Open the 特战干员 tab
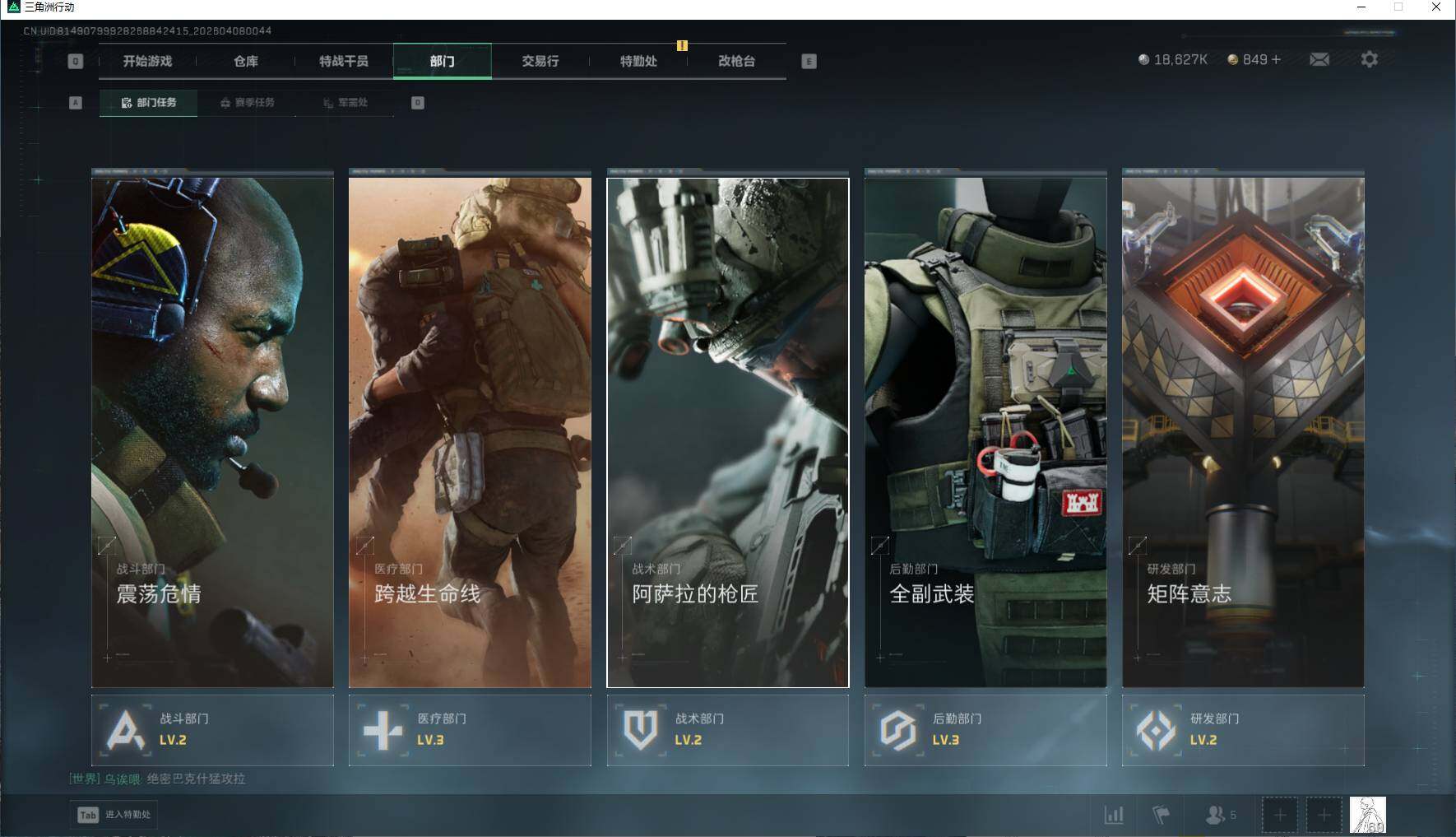 (x=343, y=61)
